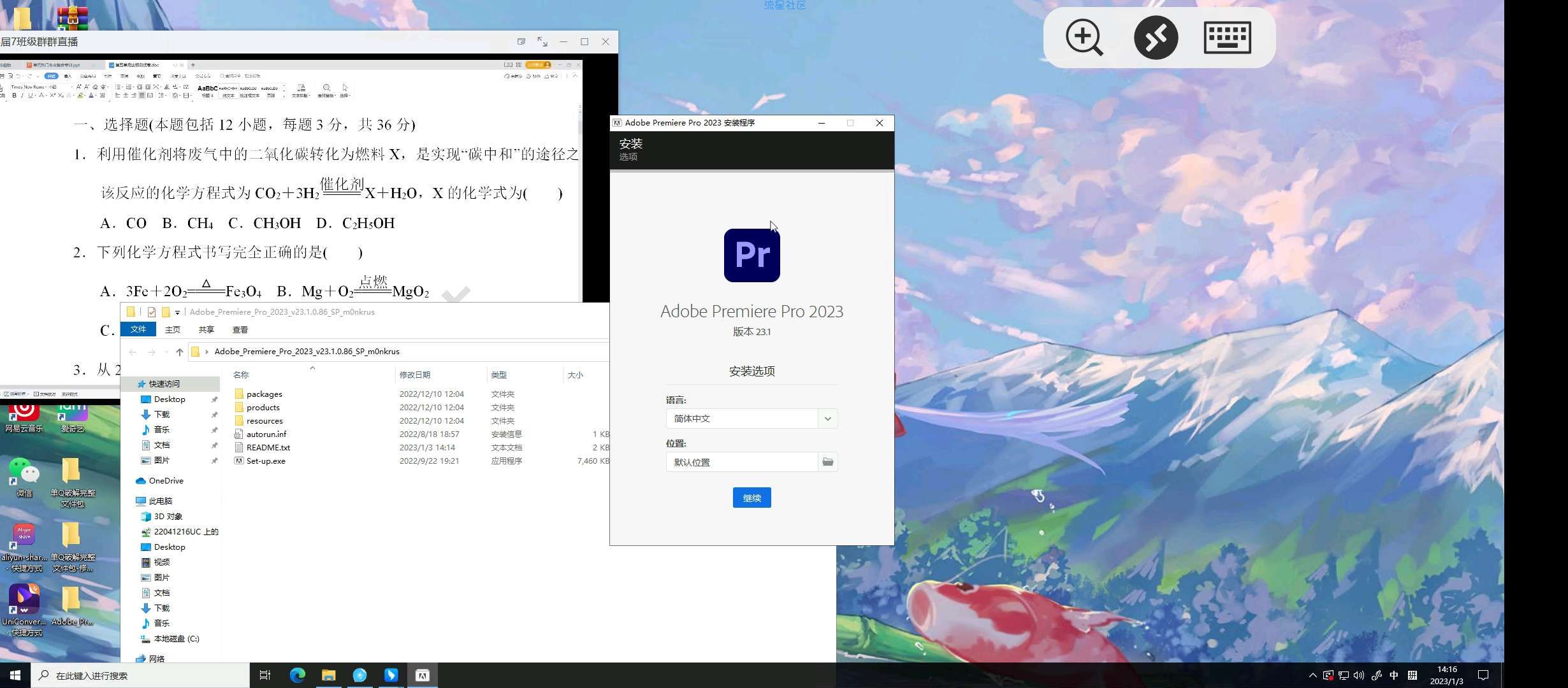1568x688 pixels.
Task: Click the taskbar search box 在此键入进行搜索
Action: pyautogui.click(x=140, y=675)
